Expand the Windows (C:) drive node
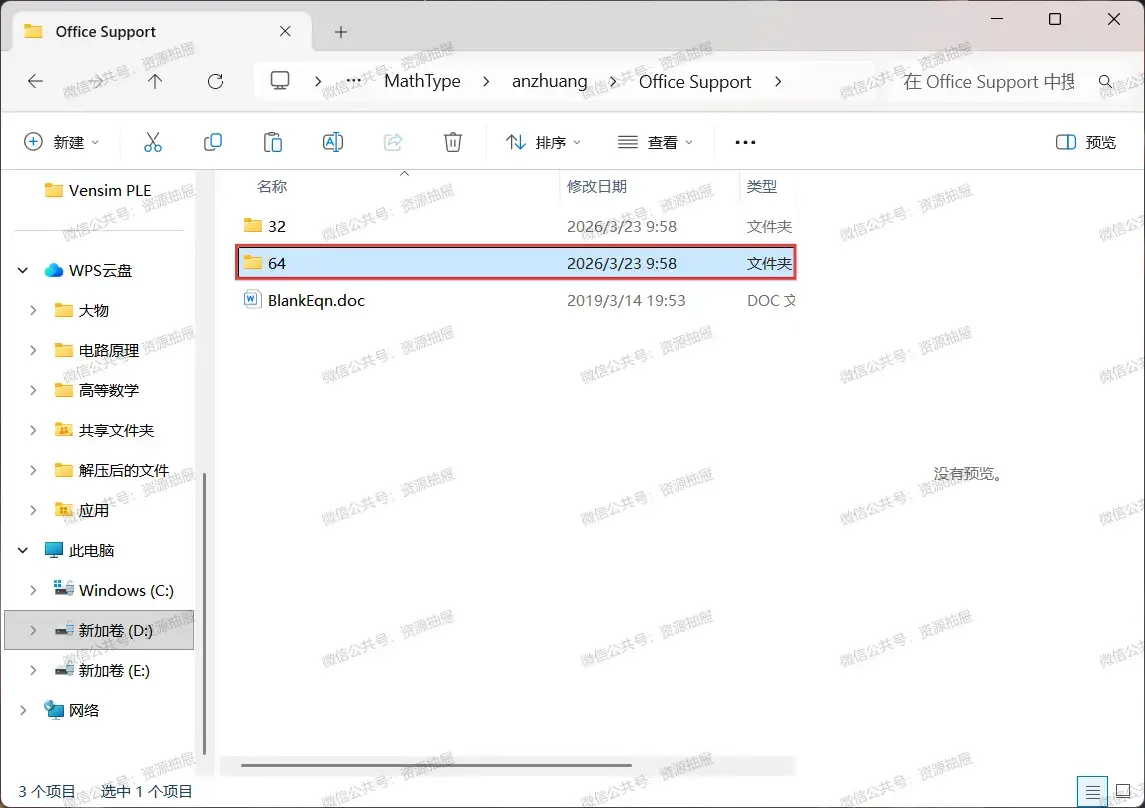This screenshot has height=808, width=1145. pyautogui.click(x=33, y=590)
